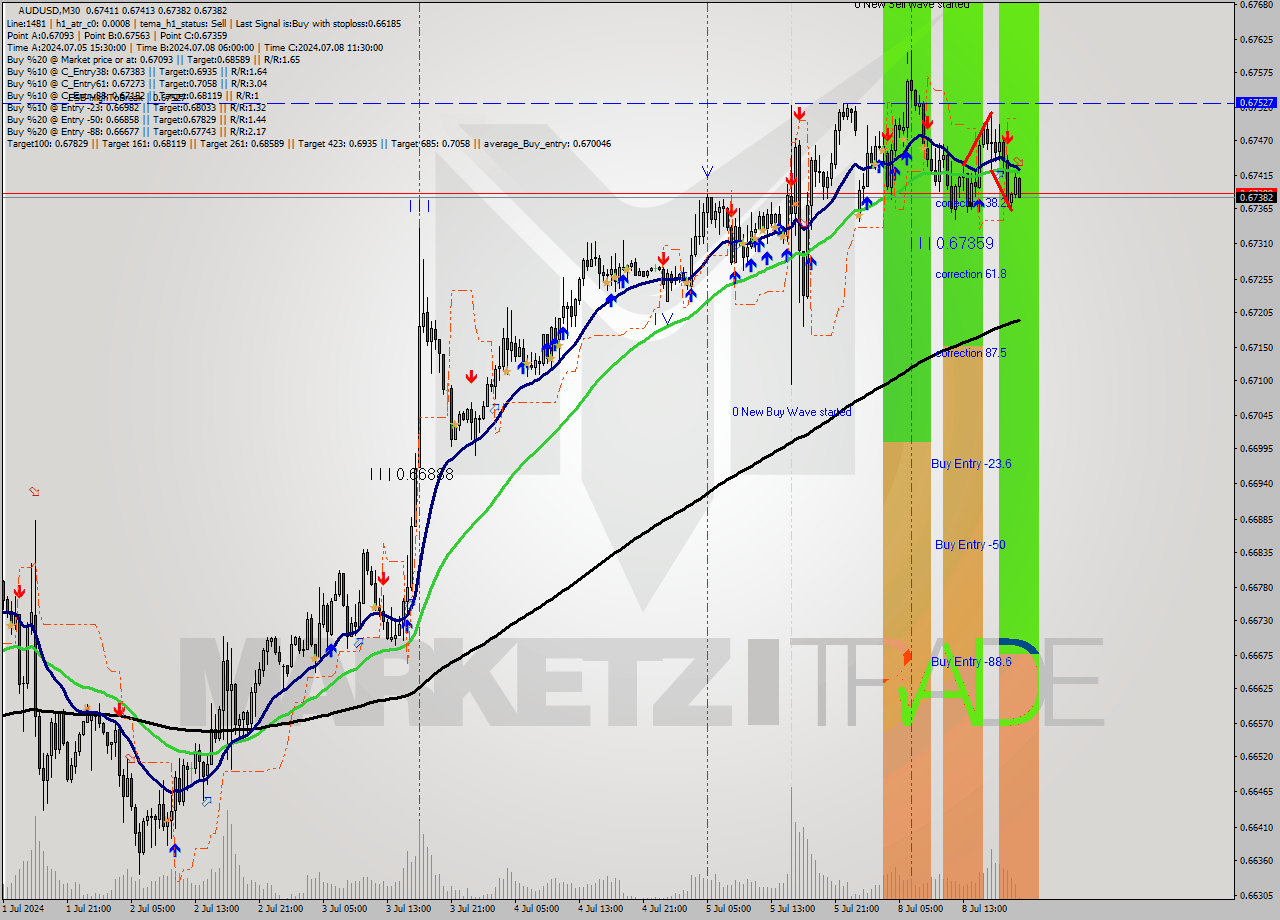The height and width of the screenshot is (920, 1280).
Task: Click the '8 Jul 13:00' time axis label
Action: click(x=984, y=909)
